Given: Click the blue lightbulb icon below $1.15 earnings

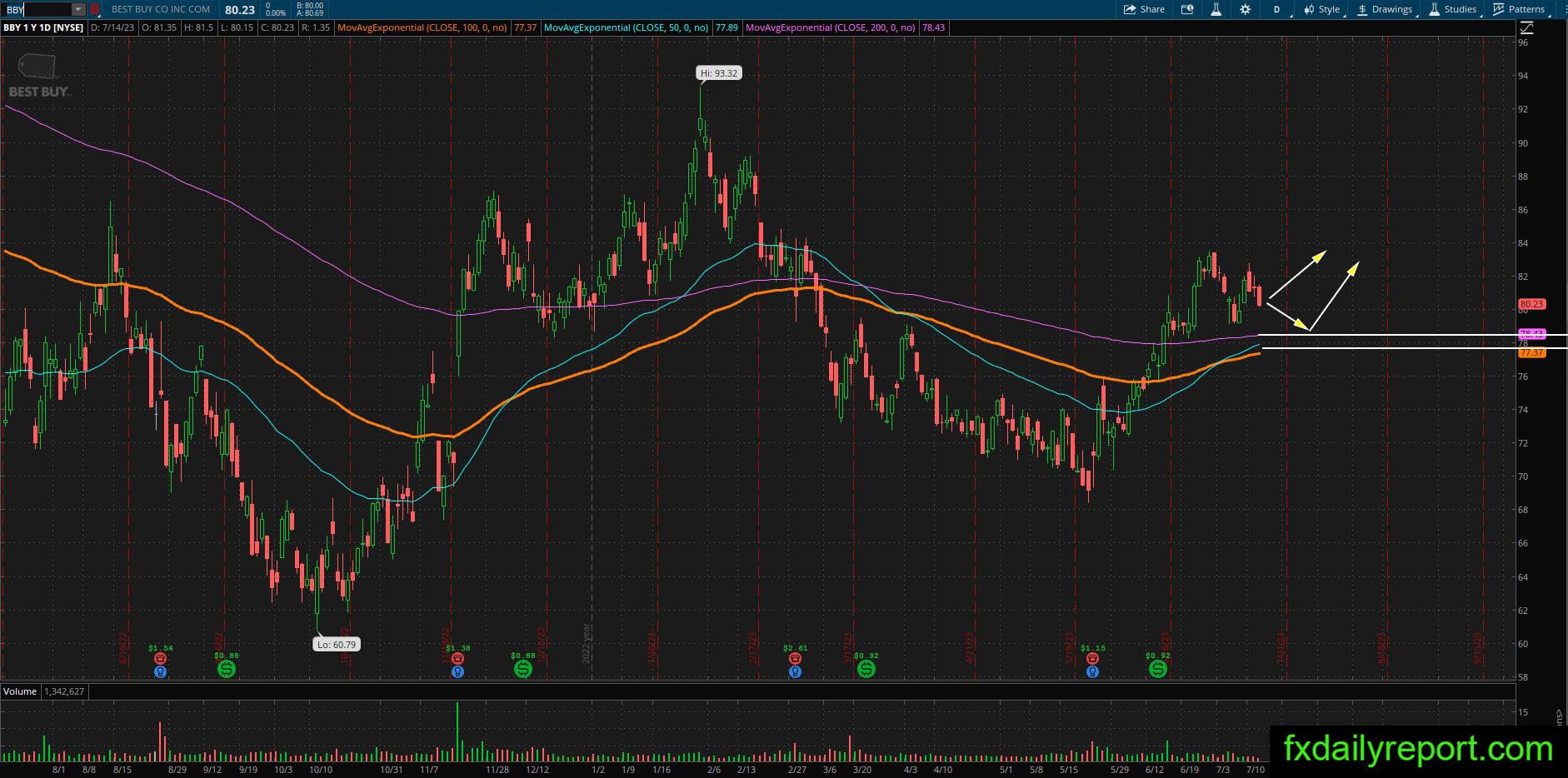Looking at the screenshot, I should pyautogui.click(x=1092, y=671).
